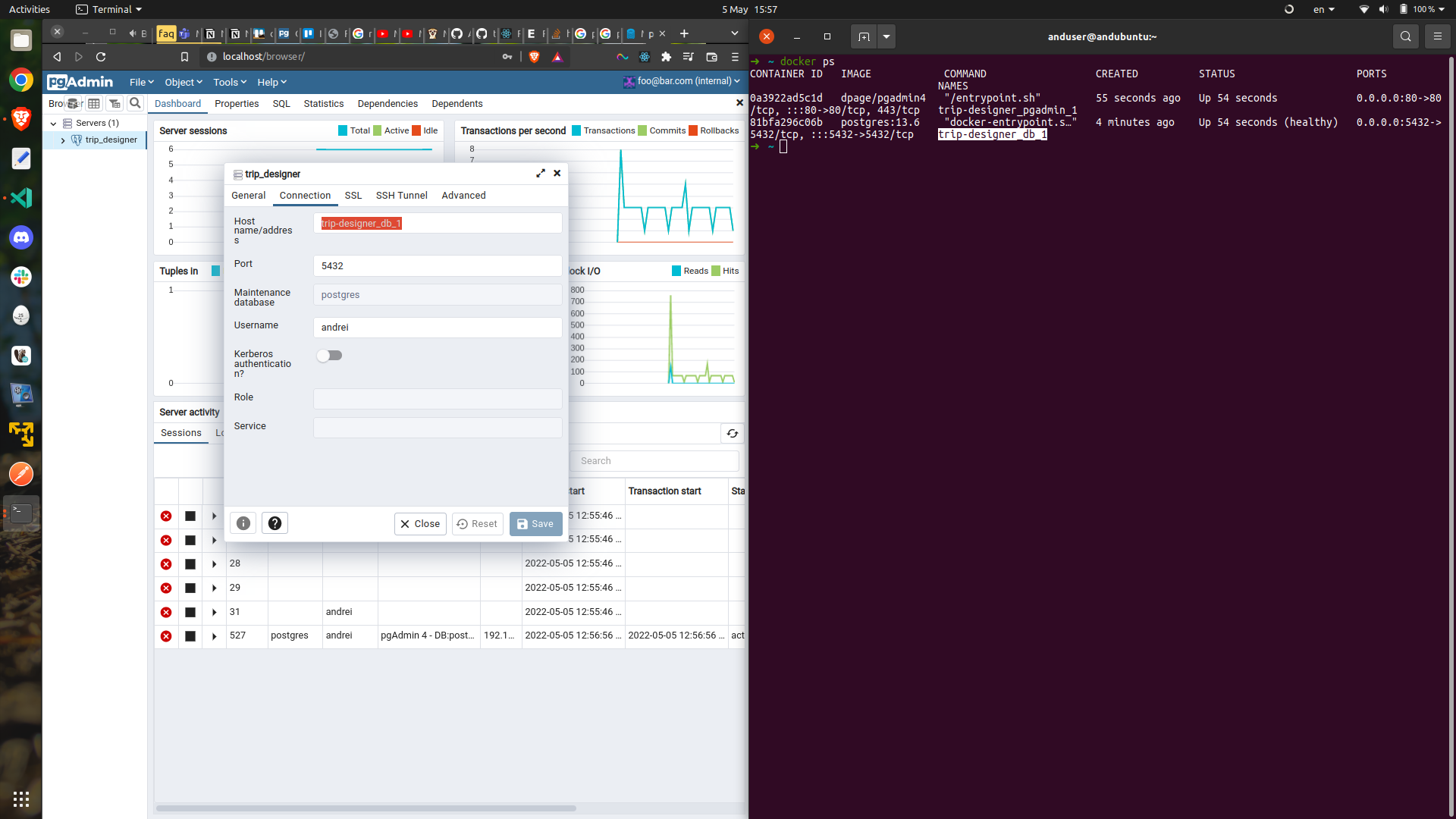Maximize the trip_designer dialog with expand icon
Viewport: 1456px width, 819px height.
pos(541,174)
